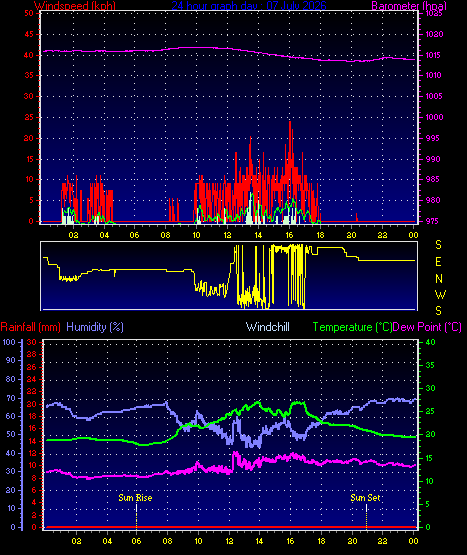467x555 pixels.
Task: Click the highest wind gust peak near 16:00
Action: coord(290,122)
